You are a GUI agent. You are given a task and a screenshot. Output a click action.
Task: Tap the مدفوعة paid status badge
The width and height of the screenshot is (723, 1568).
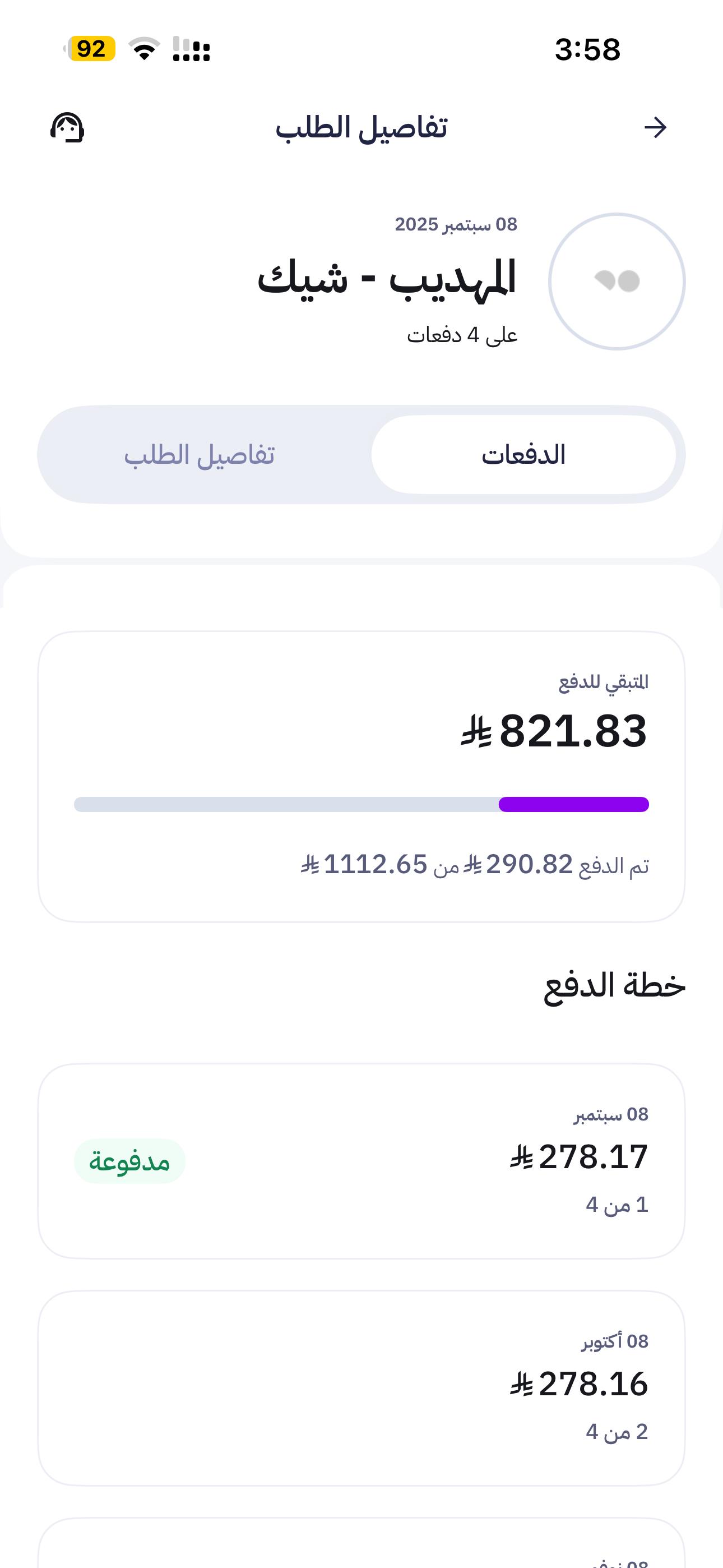pos(129,1161)
